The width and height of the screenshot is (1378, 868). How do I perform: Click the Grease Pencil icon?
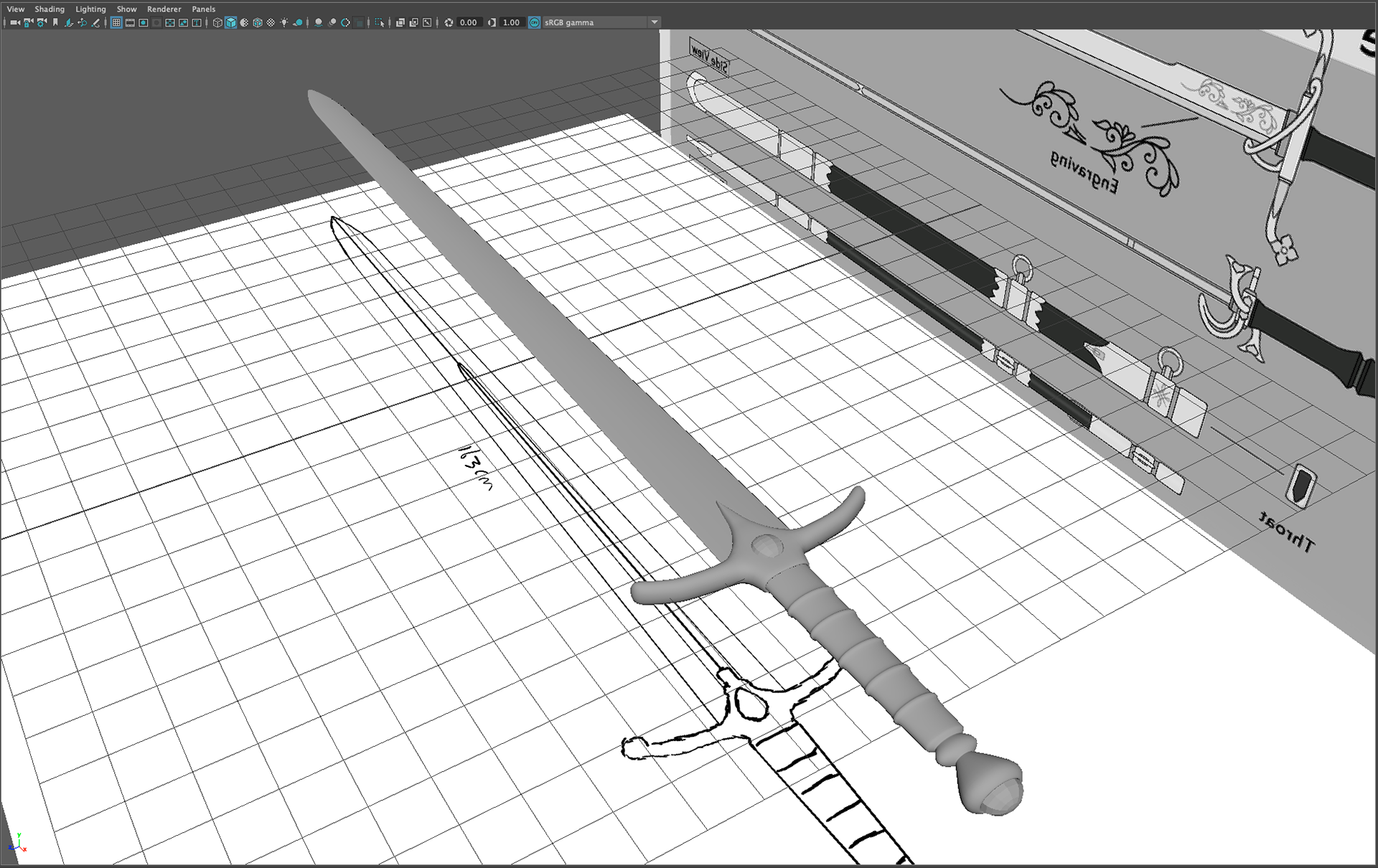[x=96, y=22]
